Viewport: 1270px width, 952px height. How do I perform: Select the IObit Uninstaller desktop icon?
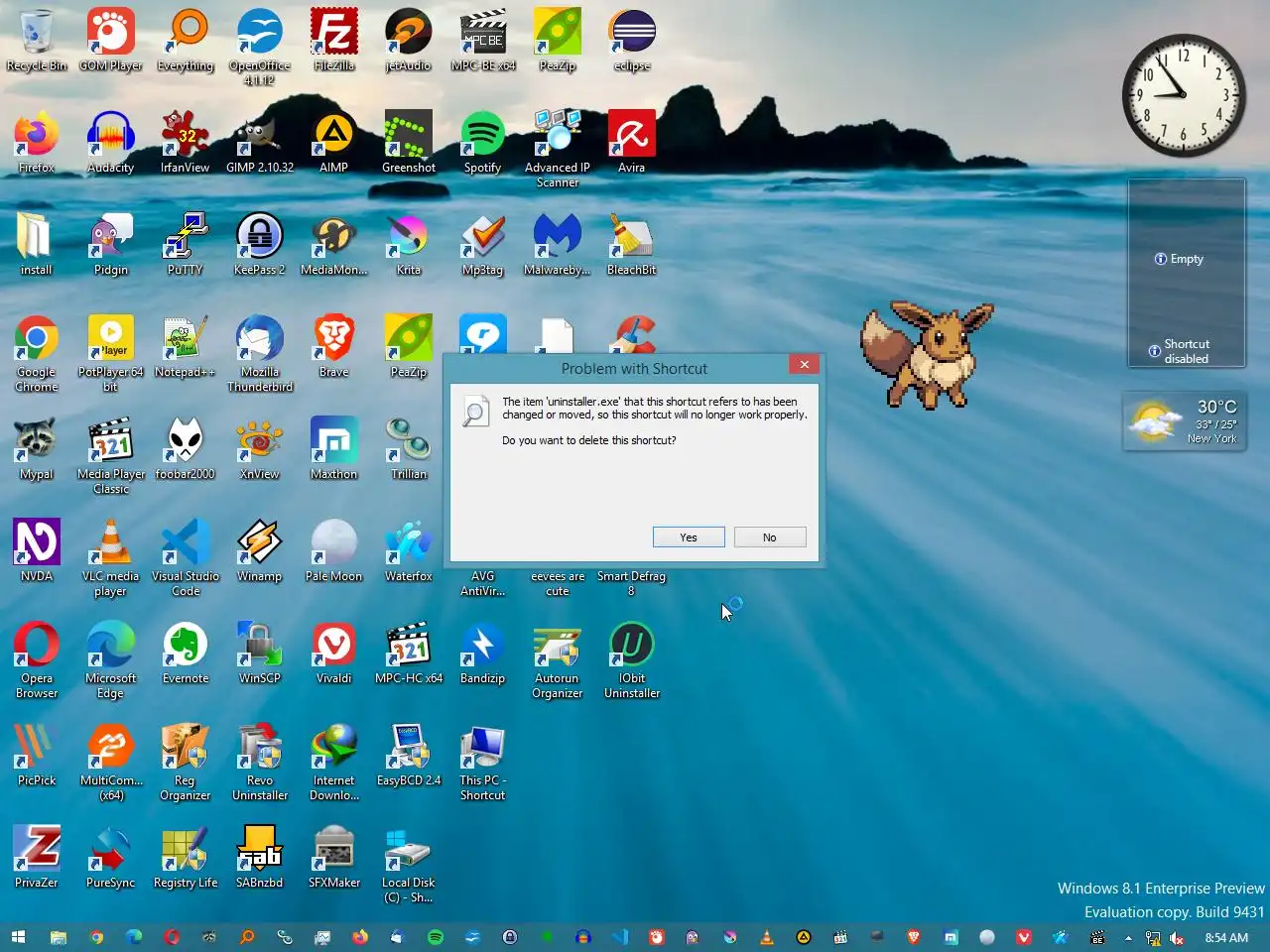pyautogui.click(x=632, y=659)
